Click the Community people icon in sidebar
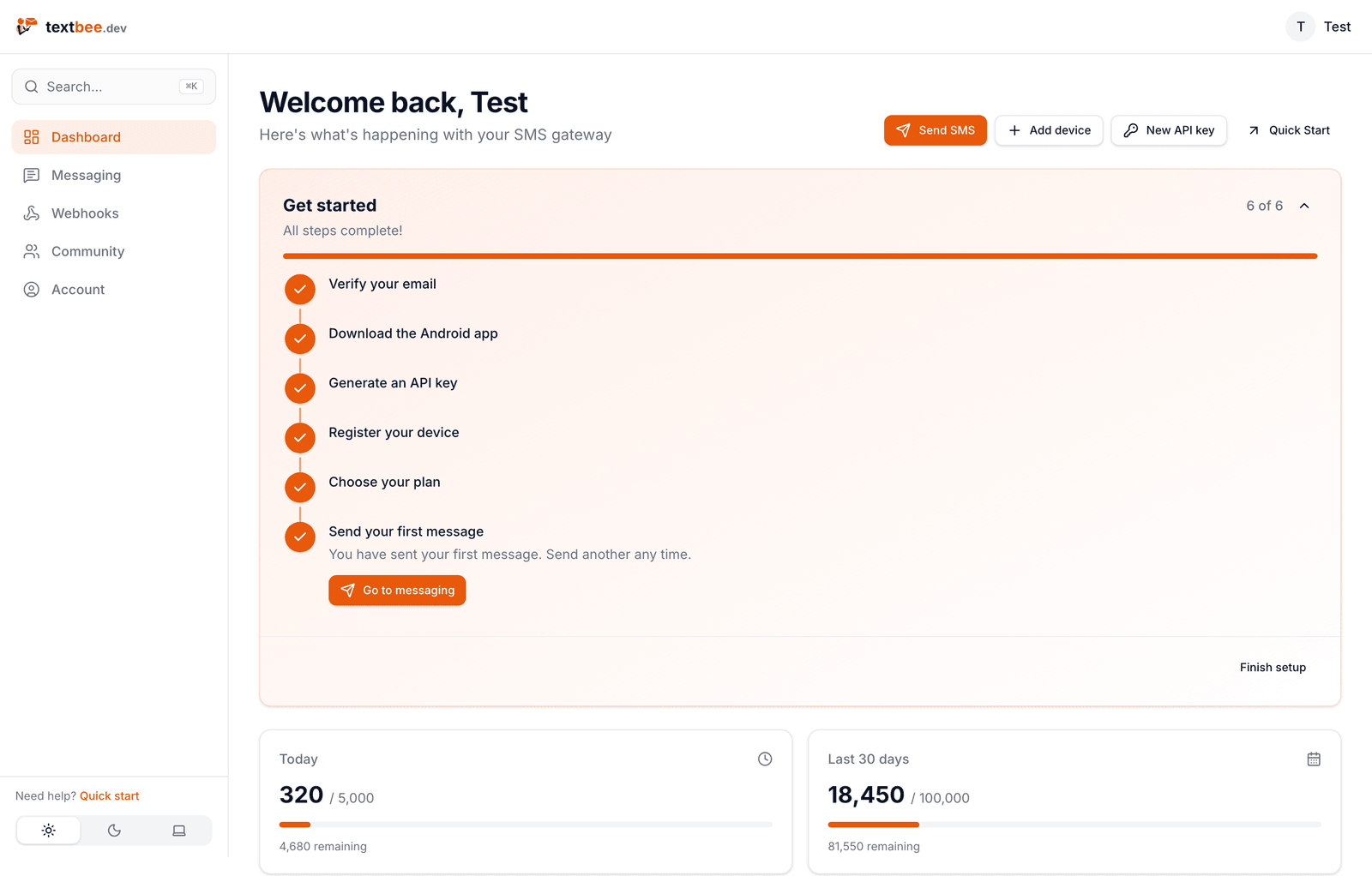Viewport: 1372px width, 876px height. click(32, 251)
